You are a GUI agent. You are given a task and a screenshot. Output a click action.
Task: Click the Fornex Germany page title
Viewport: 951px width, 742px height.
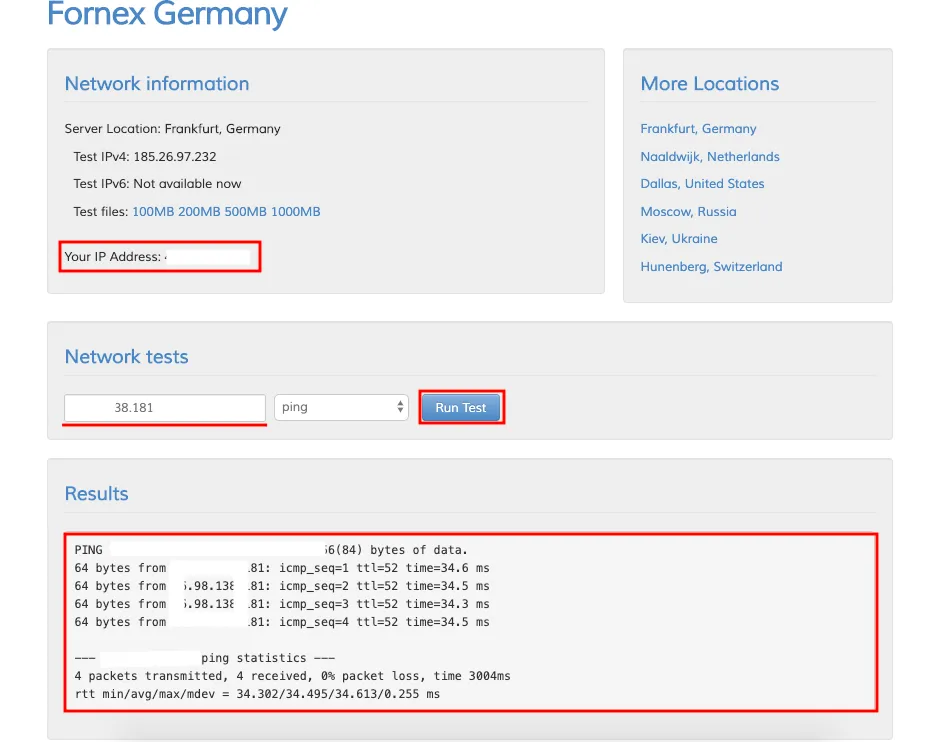(167, 13)
